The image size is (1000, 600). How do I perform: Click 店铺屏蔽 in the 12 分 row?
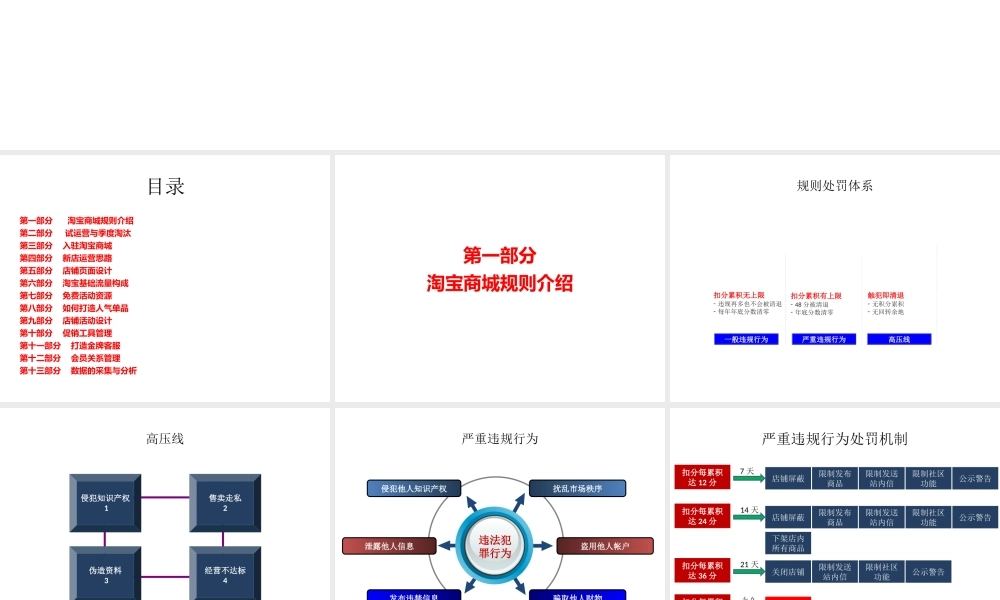[788, 478]
